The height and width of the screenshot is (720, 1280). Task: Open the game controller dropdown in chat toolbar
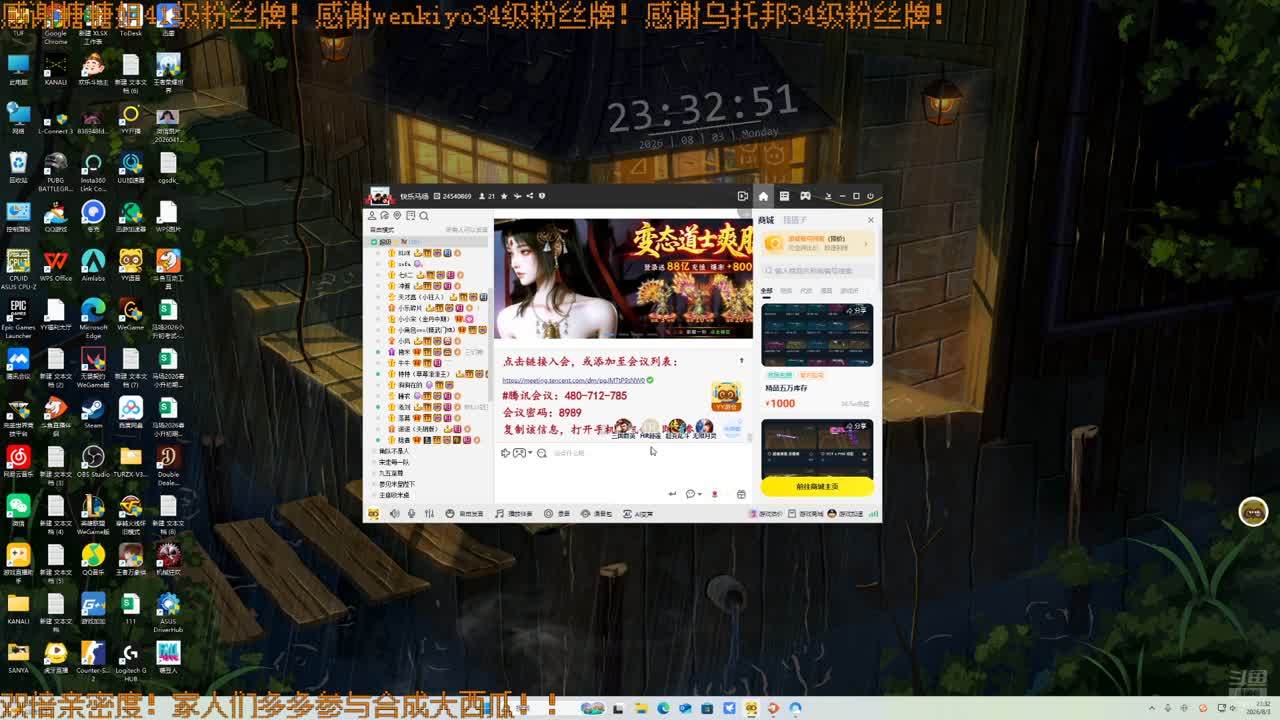[521, 453]
